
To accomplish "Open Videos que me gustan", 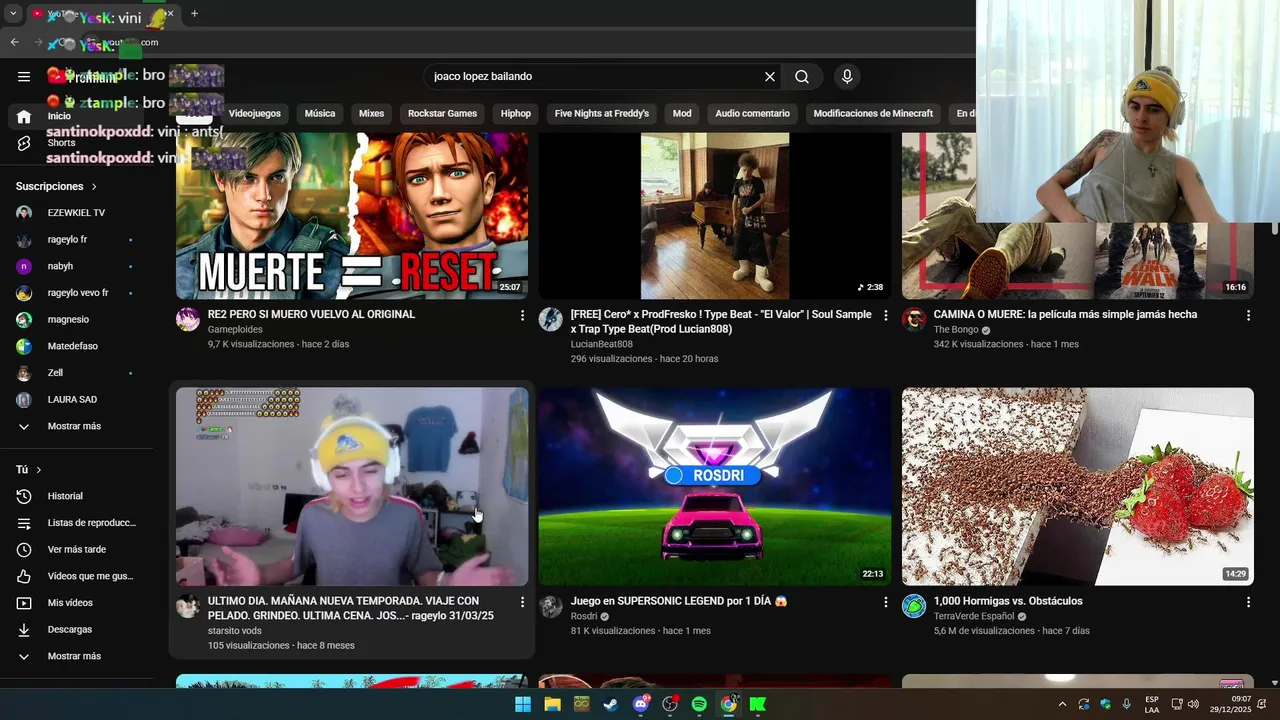I will (x=77, y=576).
